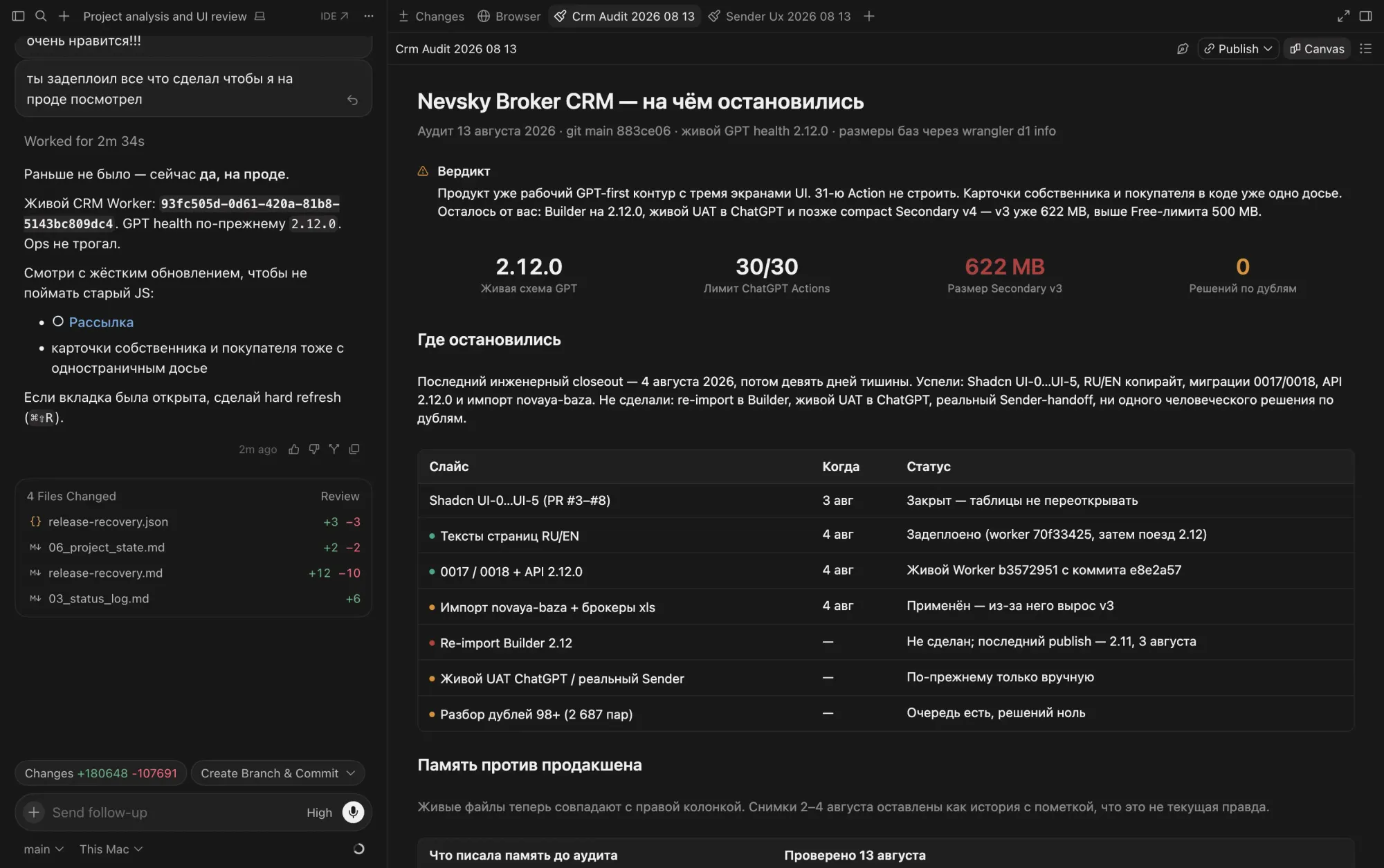The width and height of the screenshot is (1384, 868).
Task: Toggle the right side panel icon
Action: (x=1365, y=16)
